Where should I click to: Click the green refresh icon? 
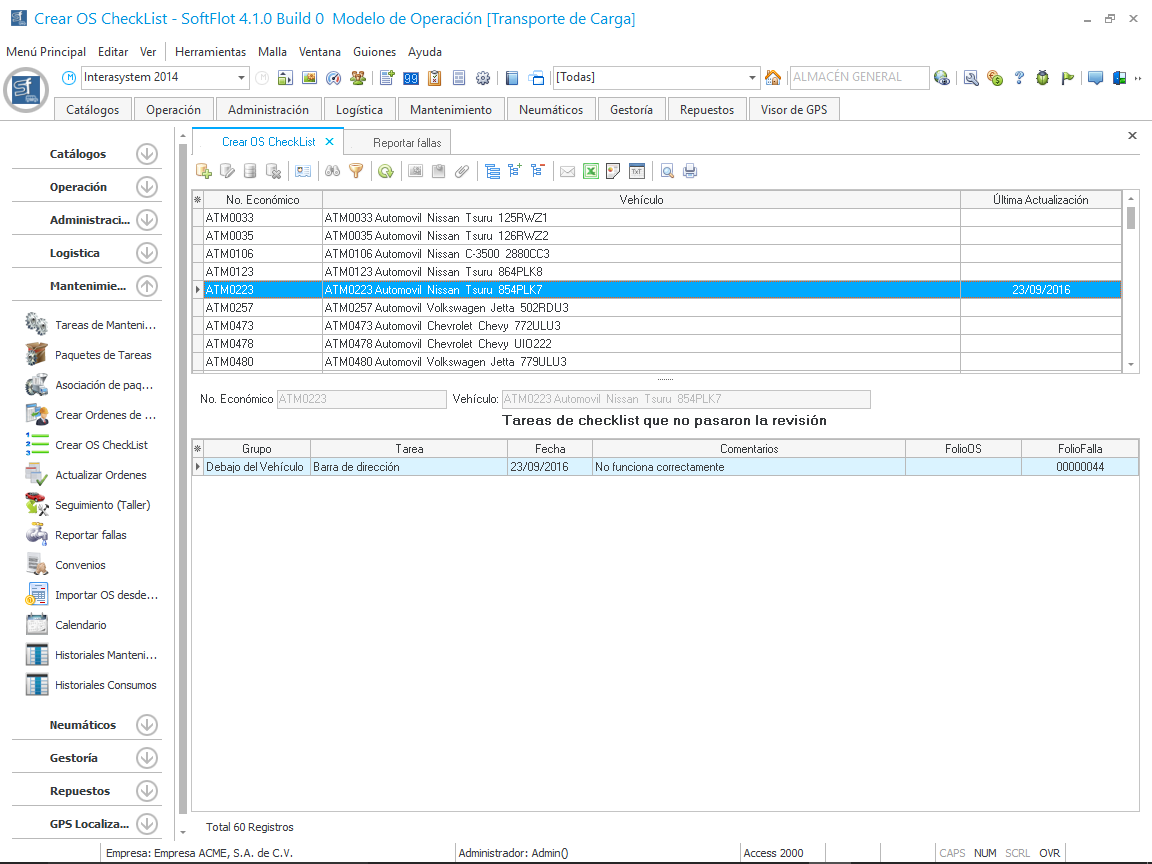click(385, 171)
